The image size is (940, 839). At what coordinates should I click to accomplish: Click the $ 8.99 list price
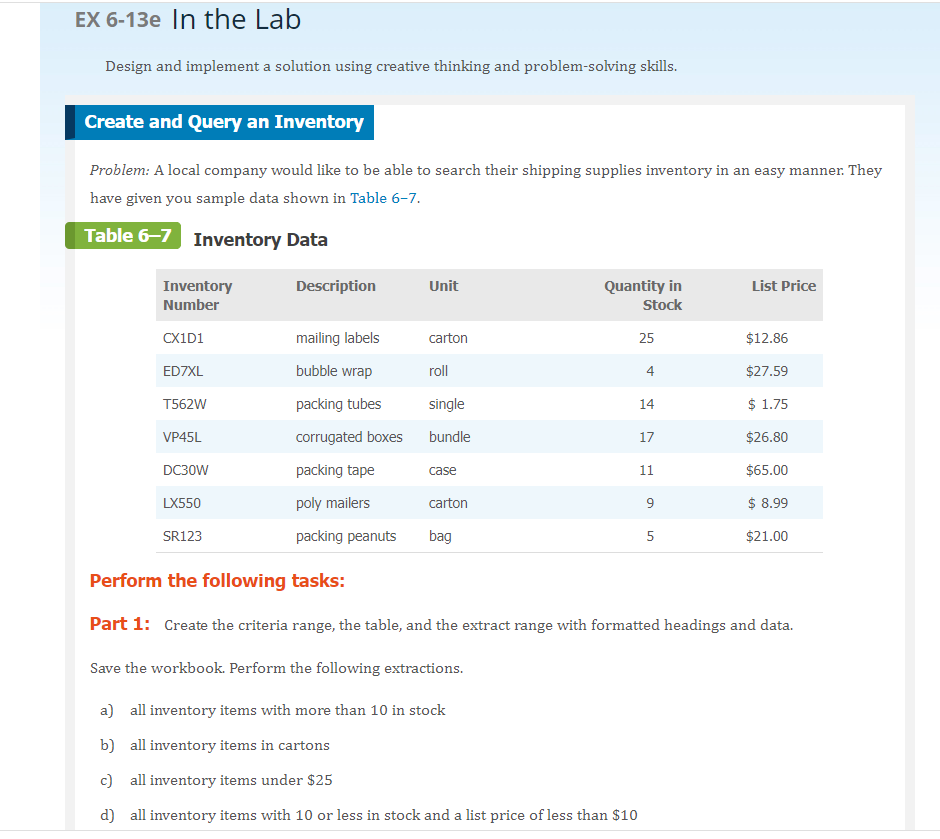click(767, 503)
